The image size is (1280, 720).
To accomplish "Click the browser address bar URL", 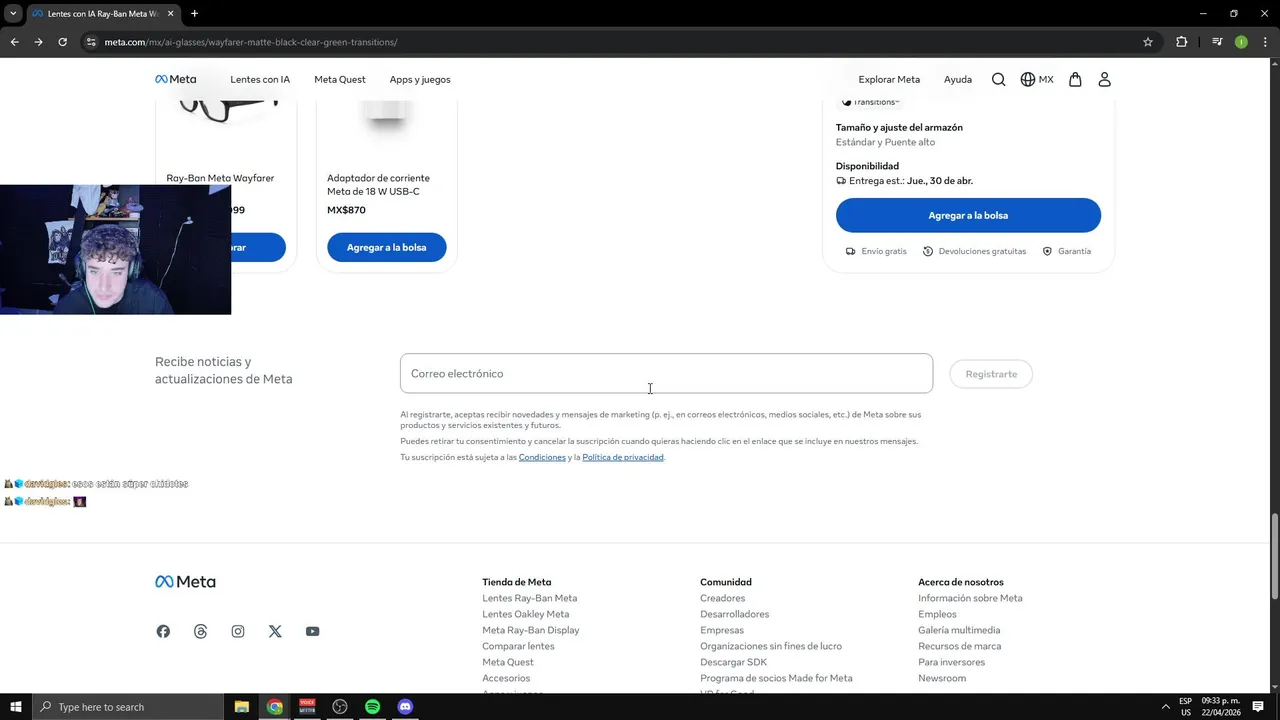I will (251, 42).
